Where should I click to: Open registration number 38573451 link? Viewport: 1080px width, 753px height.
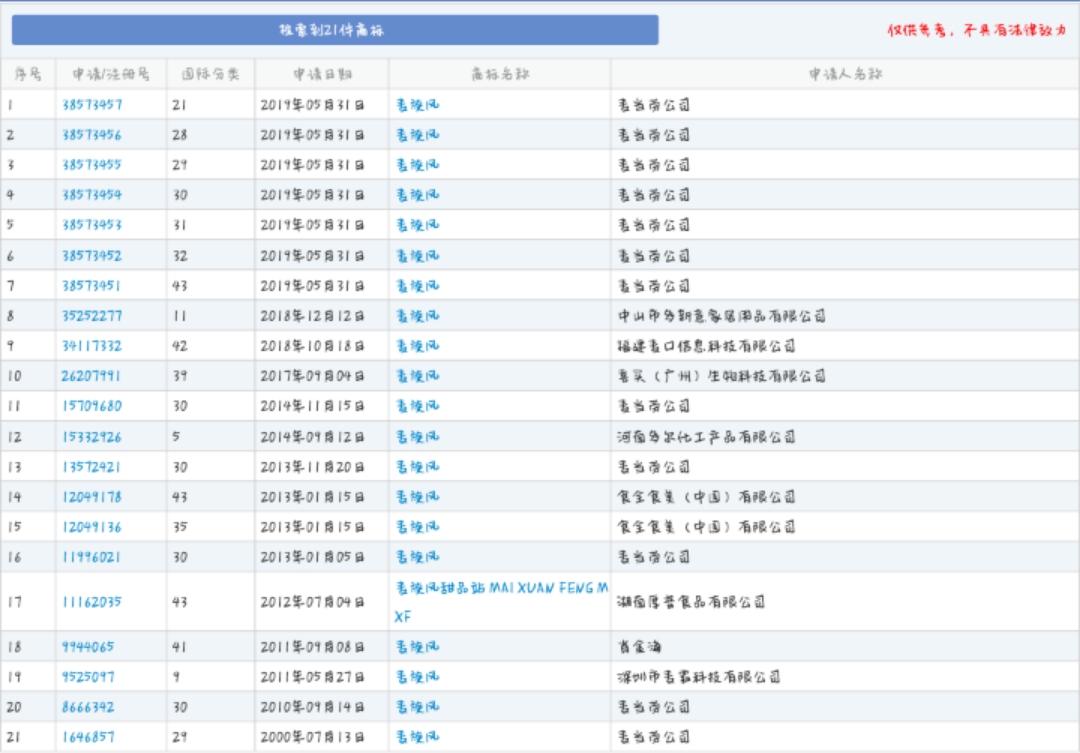point(92,286)
